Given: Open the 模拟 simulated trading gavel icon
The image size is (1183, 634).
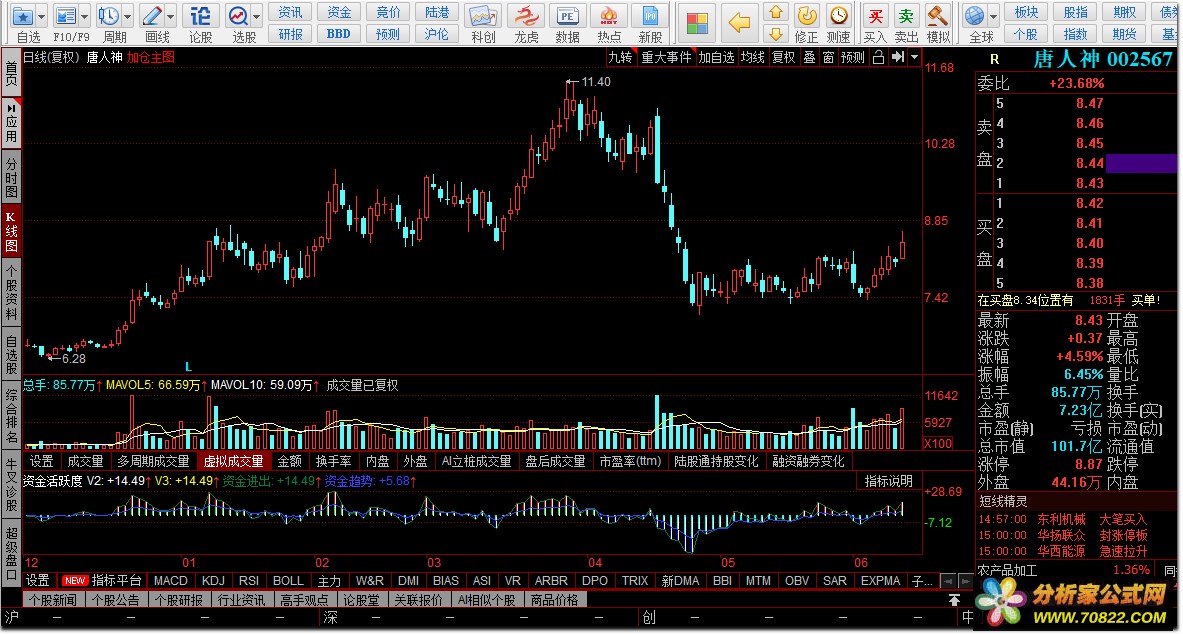Looking at the screenshot, I should tap(938, 15).
